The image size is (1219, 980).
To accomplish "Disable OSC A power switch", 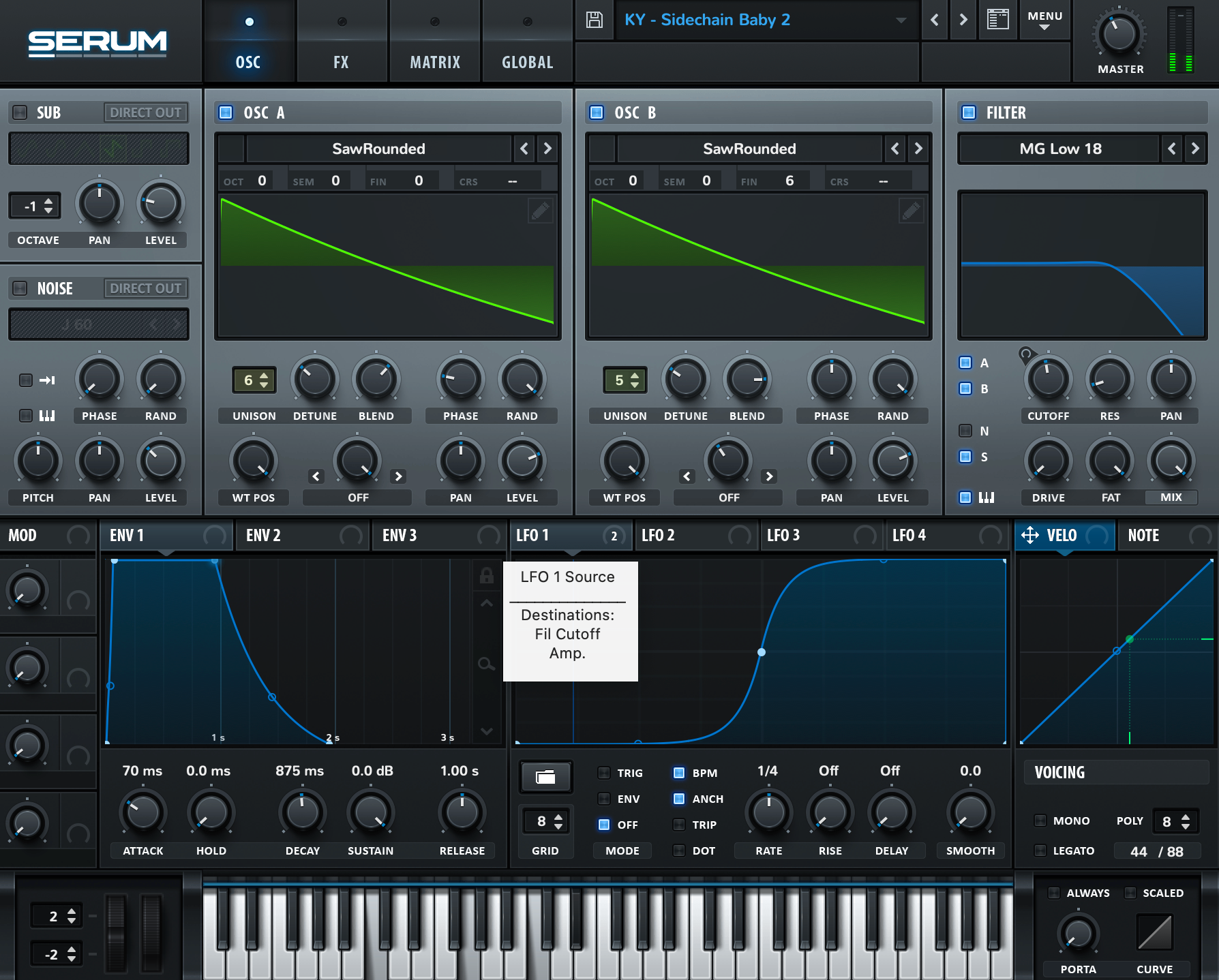I will 226,112.
